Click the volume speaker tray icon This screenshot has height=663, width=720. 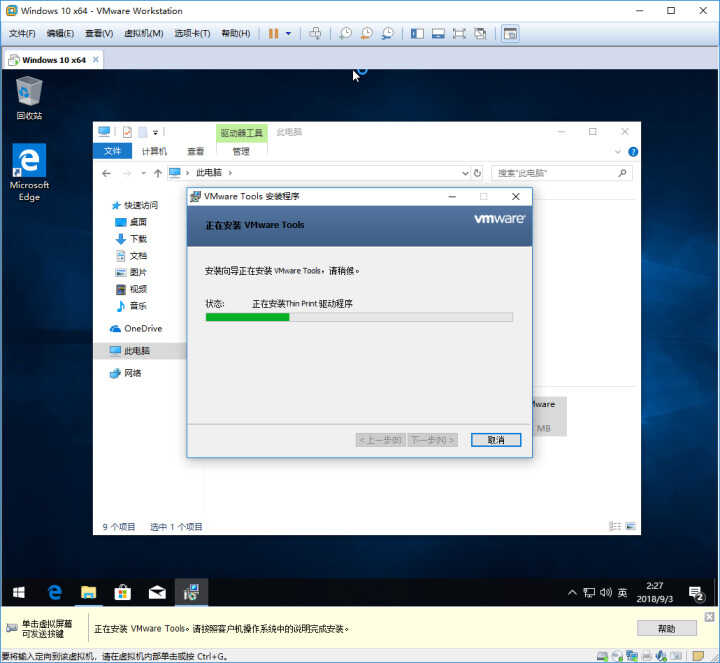(x=606, y=593)
